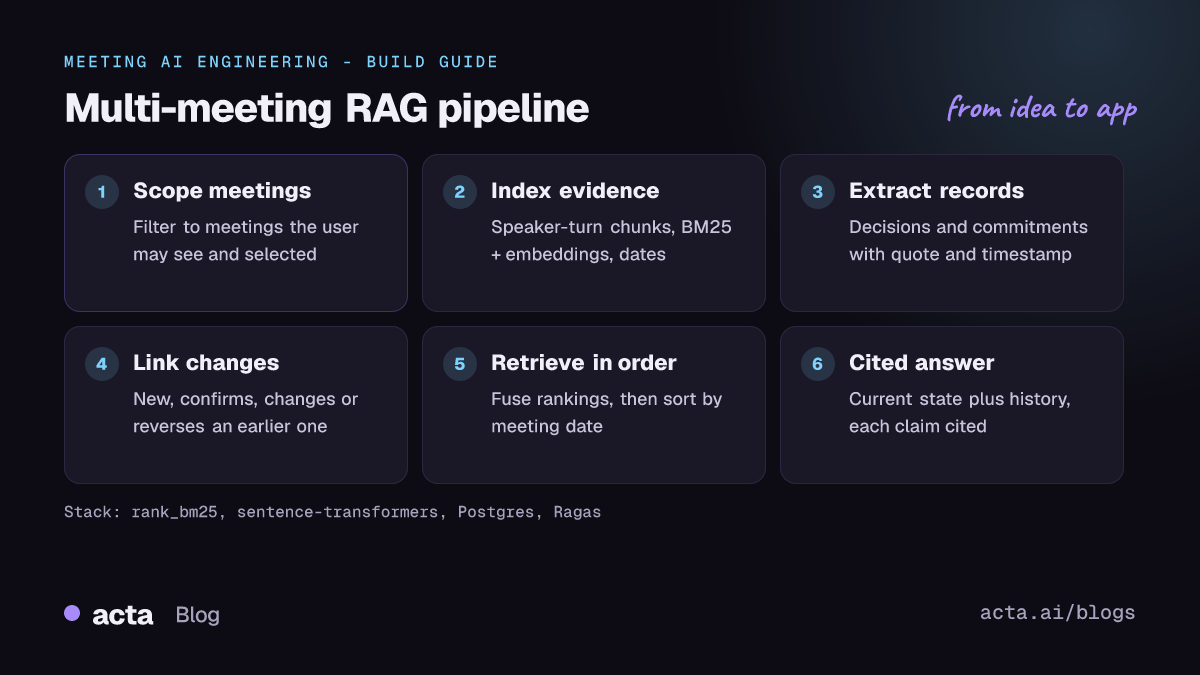Click the 'Stack: rank_bm25, sentence-transformers' line

tap(333, 512)
